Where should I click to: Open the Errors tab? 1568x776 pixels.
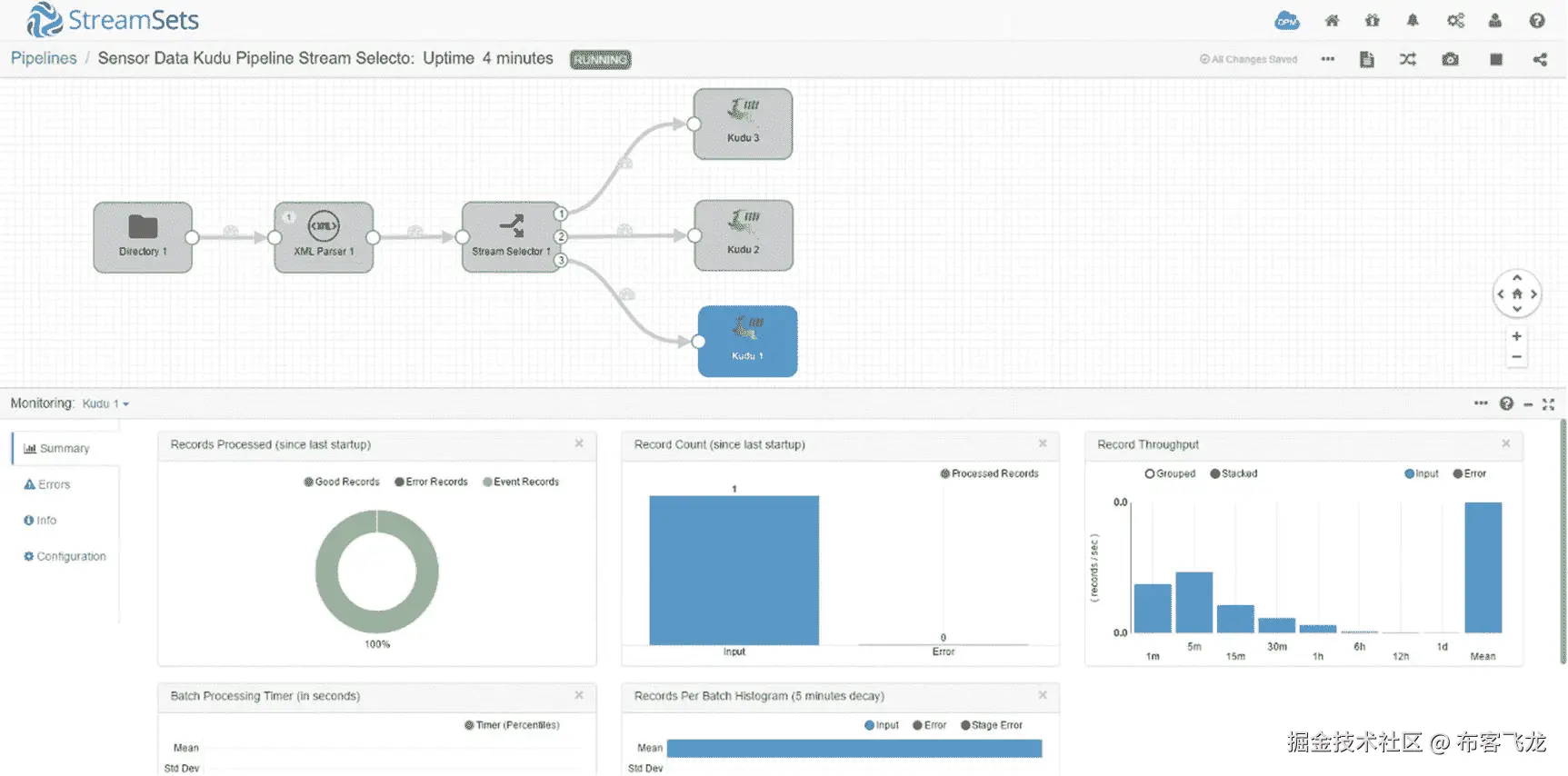coord(47,484)
